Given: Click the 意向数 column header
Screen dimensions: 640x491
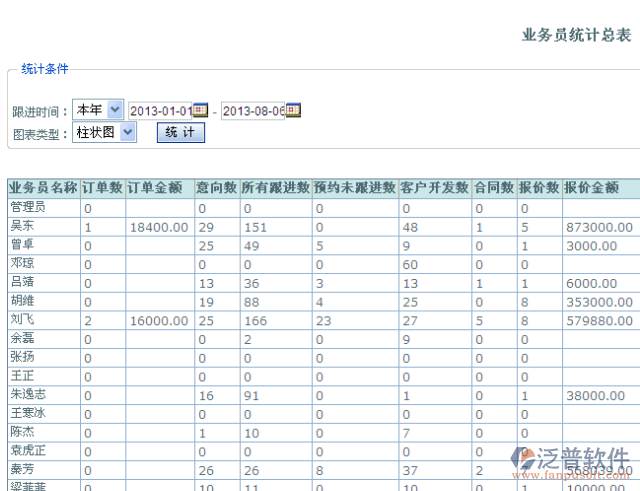Looking at the screenshot, I should pos(216,187).
